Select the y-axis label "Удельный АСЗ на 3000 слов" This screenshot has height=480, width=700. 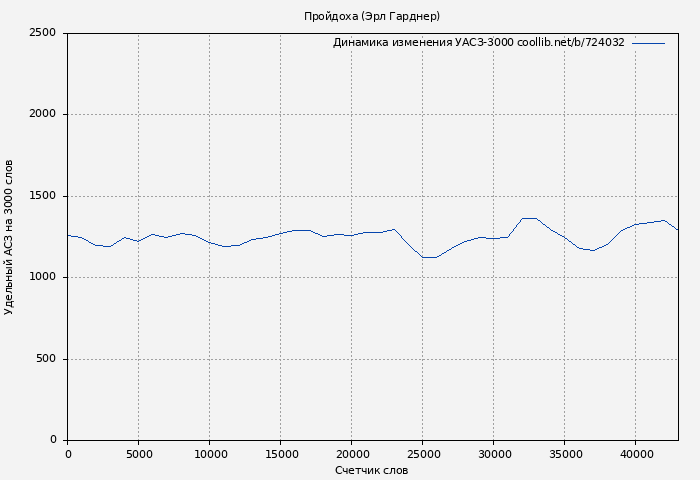click(x=9, y=237)
